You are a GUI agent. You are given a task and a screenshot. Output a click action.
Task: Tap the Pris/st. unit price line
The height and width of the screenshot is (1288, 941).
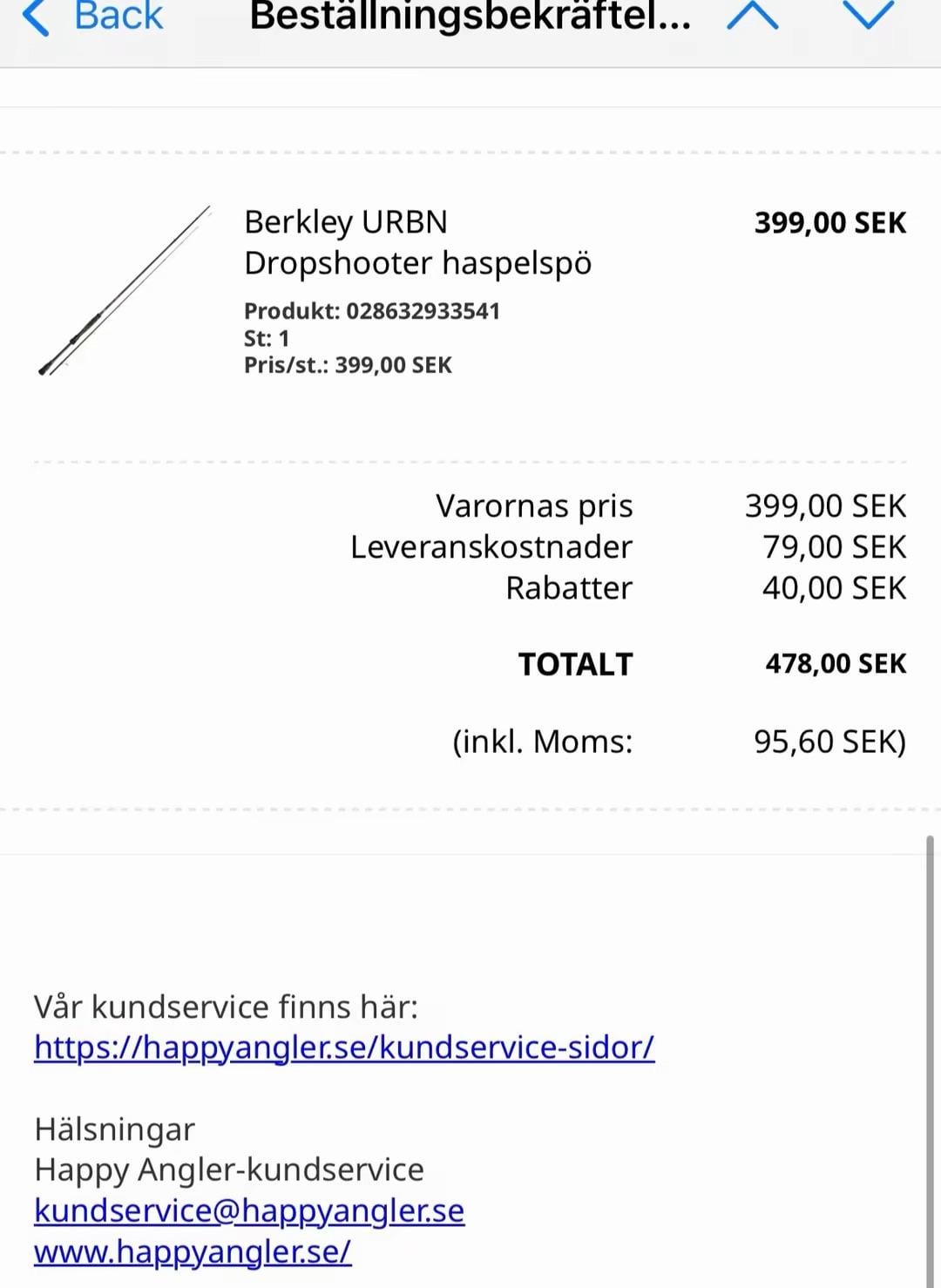348,365
